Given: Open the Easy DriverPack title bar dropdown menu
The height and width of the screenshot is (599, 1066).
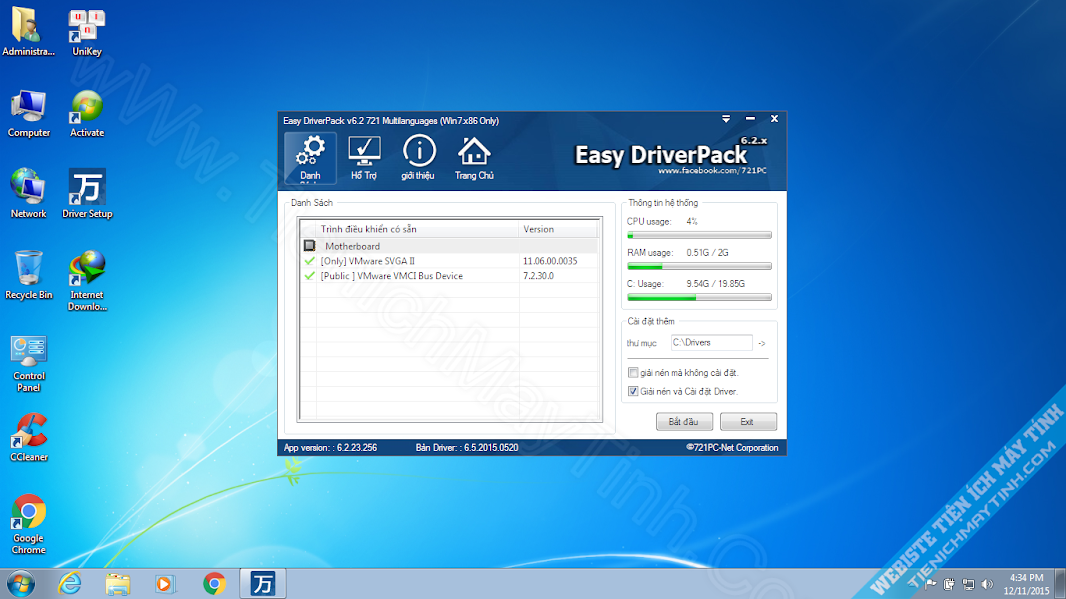Looking at the screenshot, I should coord(726,119).
